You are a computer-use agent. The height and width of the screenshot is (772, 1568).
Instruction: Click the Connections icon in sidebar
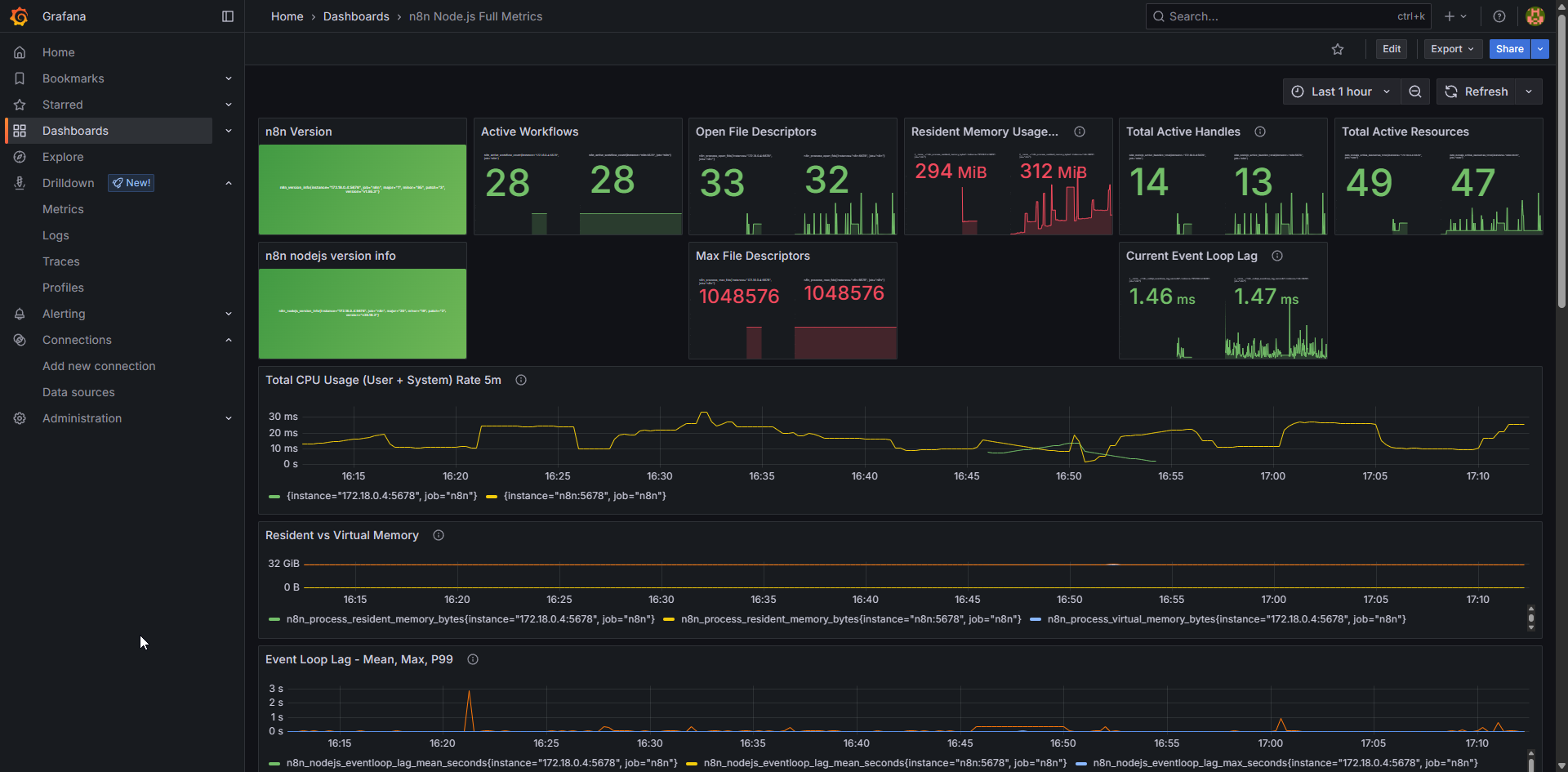[x=20, y=340]
